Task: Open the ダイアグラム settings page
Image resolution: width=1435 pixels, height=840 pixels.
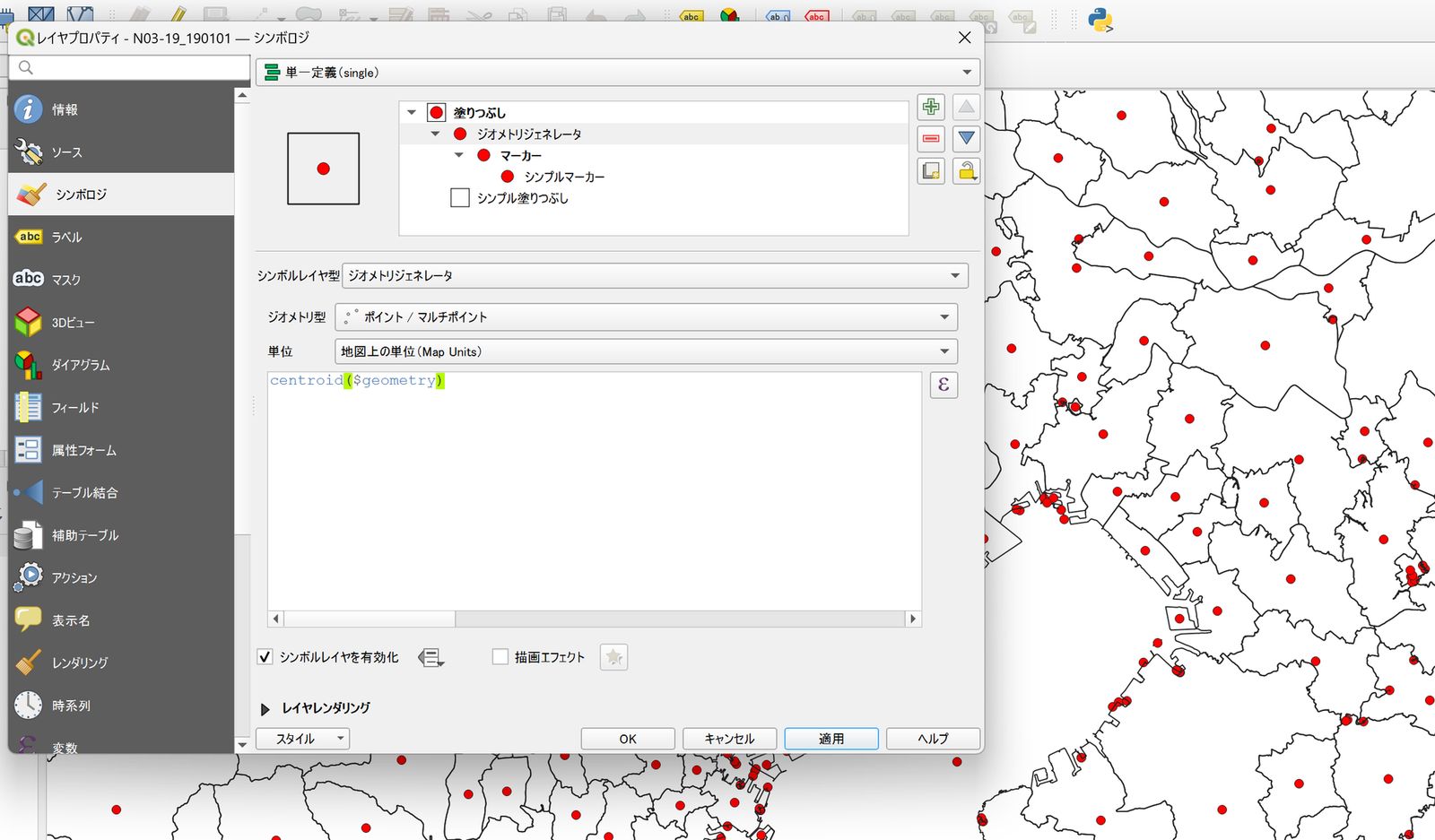Action: [121, 365]
